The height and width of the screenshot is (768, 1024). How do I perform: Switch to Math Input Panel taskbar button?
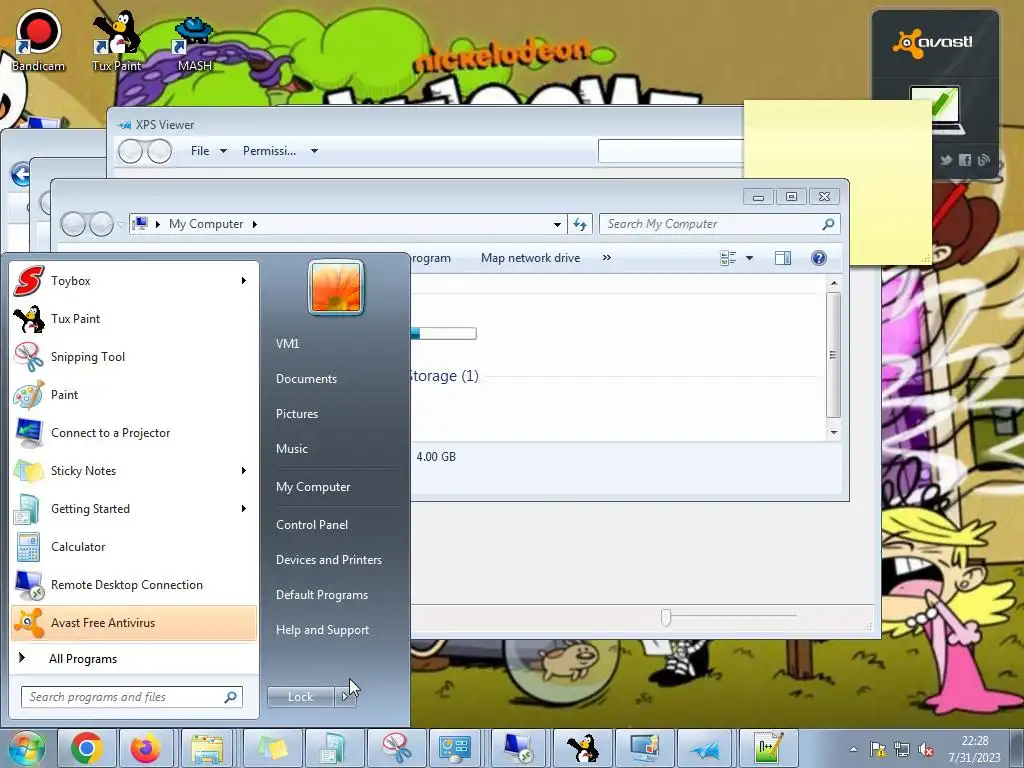coord(769,748)
